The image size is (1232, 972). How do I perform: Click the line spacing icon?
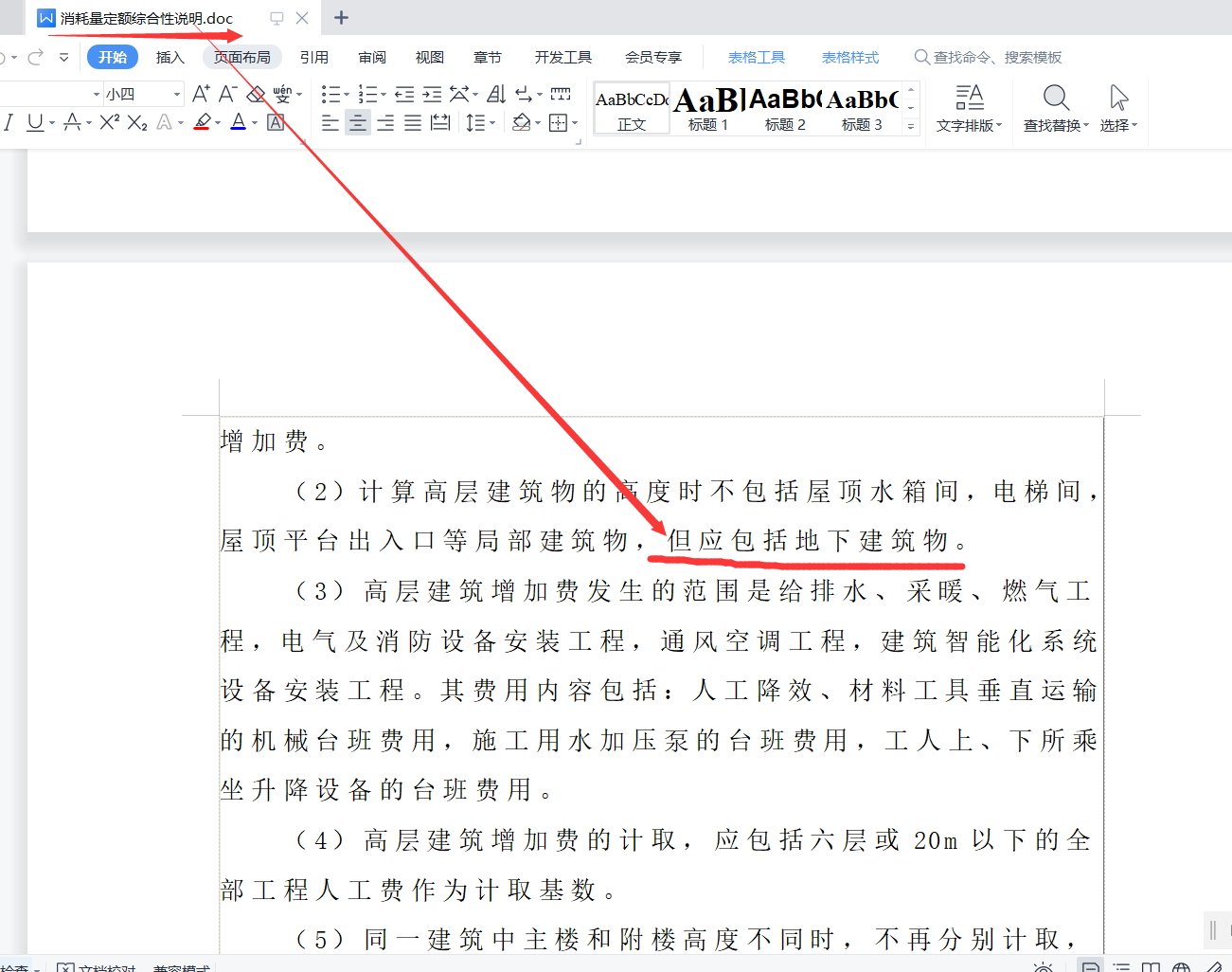click(x=476, y=122)
